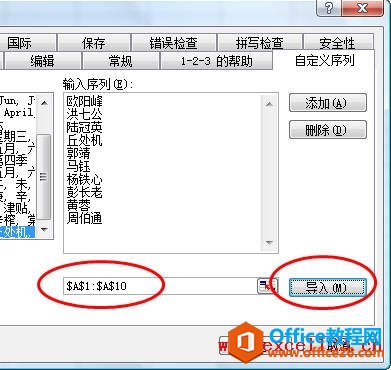Open the 错误检查 tab
This screenshot has height=370, width=391.
(x=174, y=43)
